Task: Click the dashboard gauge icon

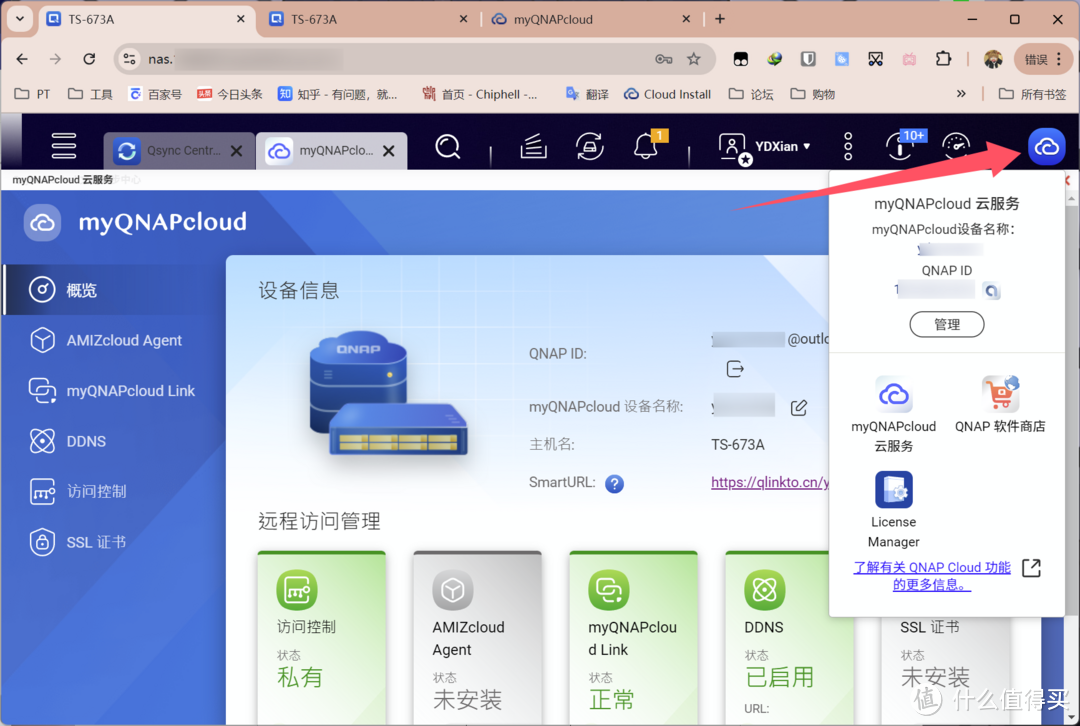Action: click(x=956, y=147)
